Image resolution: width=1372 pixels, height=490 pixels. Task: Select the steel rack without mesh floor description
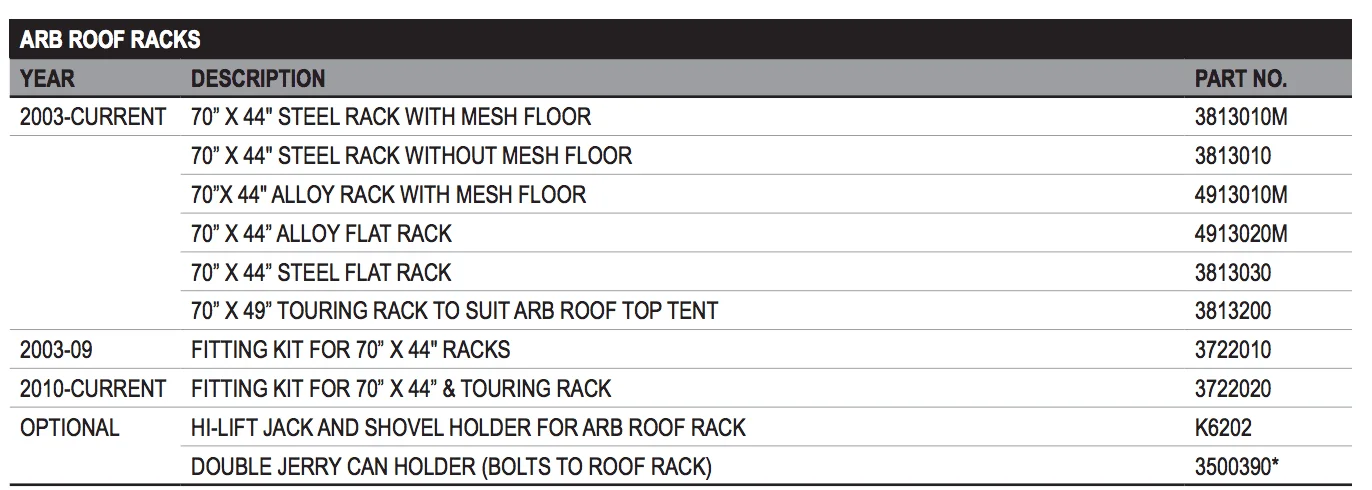(411, 156)
